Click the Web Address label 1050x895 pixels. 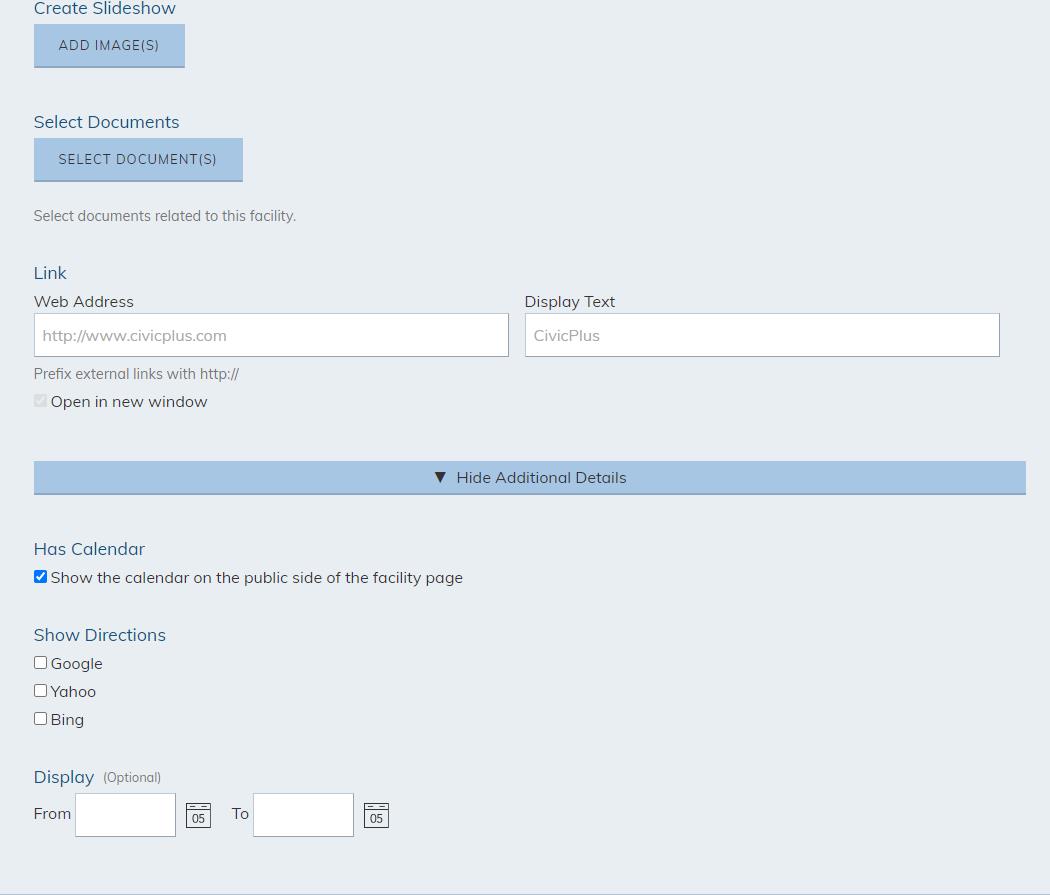point(84,302)
